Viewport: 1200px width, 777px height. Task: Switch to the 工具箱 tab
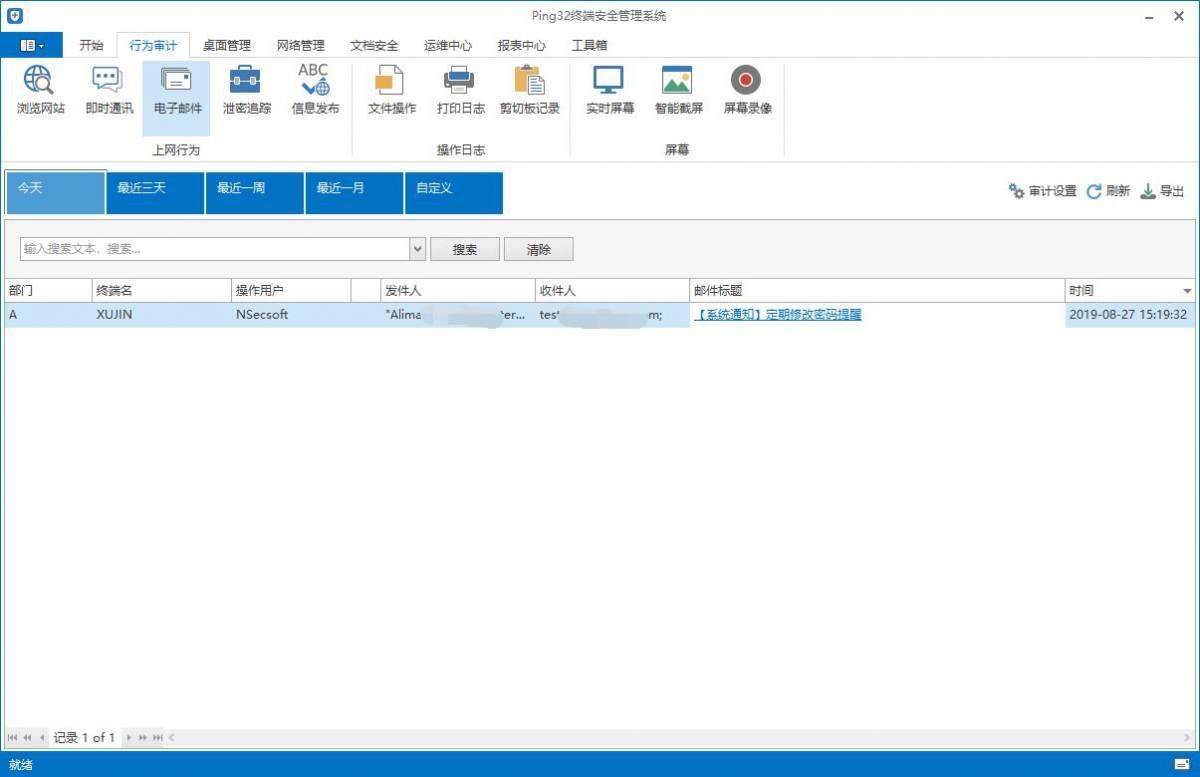[x=589, y=45]
